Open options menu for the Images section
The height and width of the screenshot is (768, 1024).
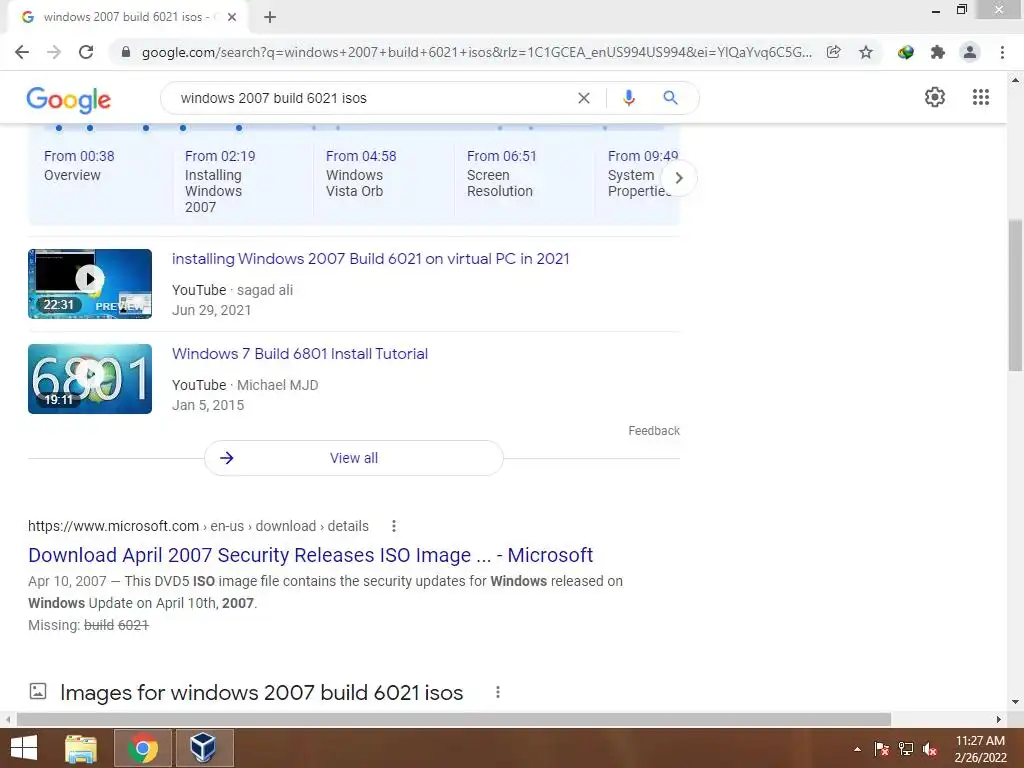click(x=498, y=692)
